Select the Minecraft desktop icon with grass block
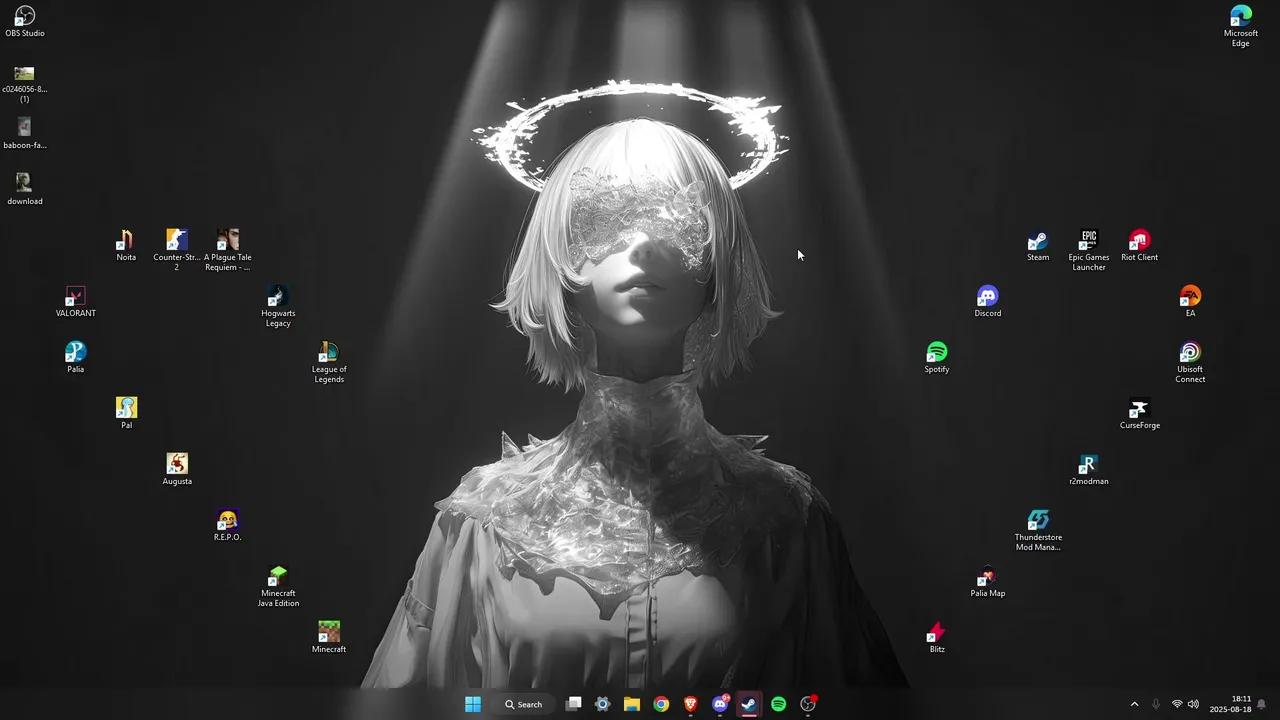Screen dimensions: 1280x720 [x=329, y=638]
